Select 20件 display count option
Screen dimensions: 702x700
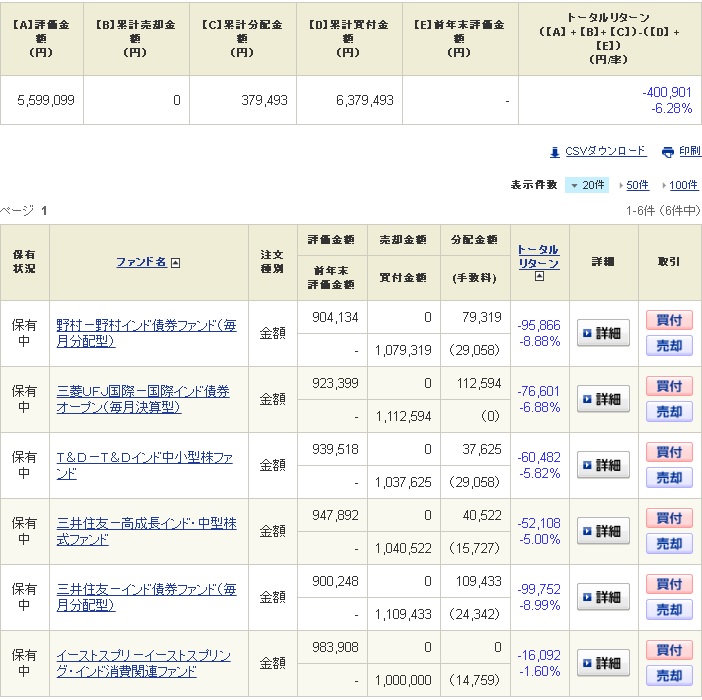point(587,185)
